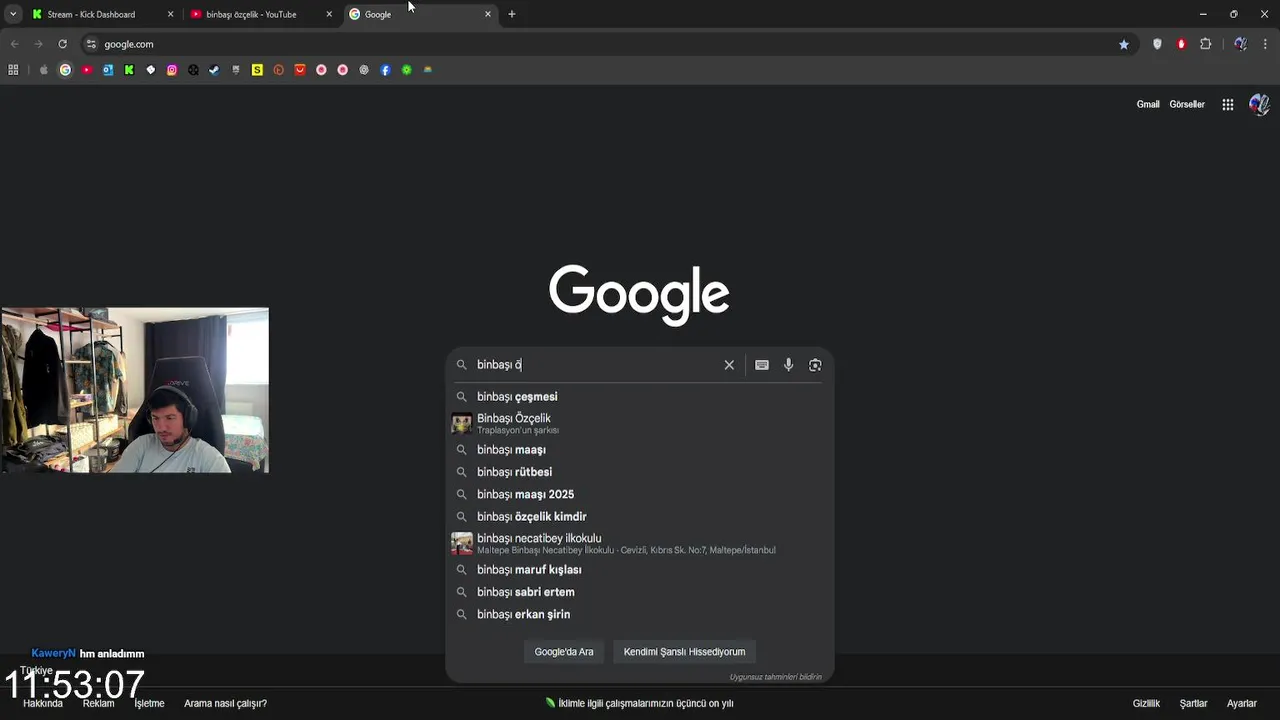The image size is (1280, 720).
Task: Select suggestion binbaşı maaşı
Action: 639,450
